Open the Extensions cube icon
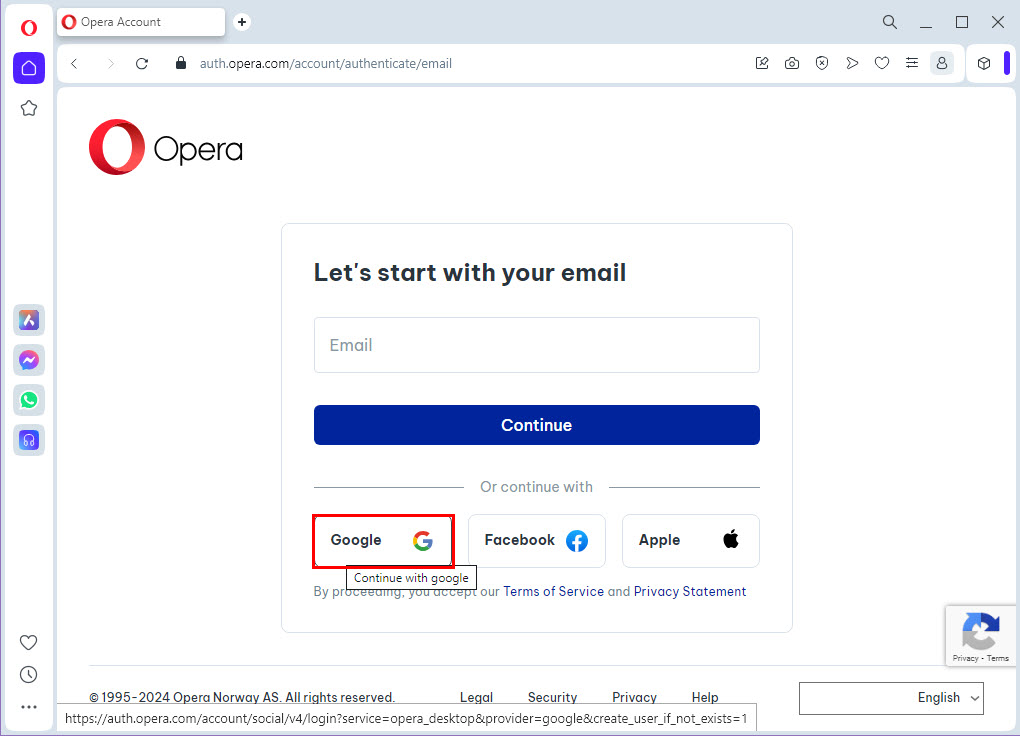This screenshot has height=736, width=1020. coord(984,63)
